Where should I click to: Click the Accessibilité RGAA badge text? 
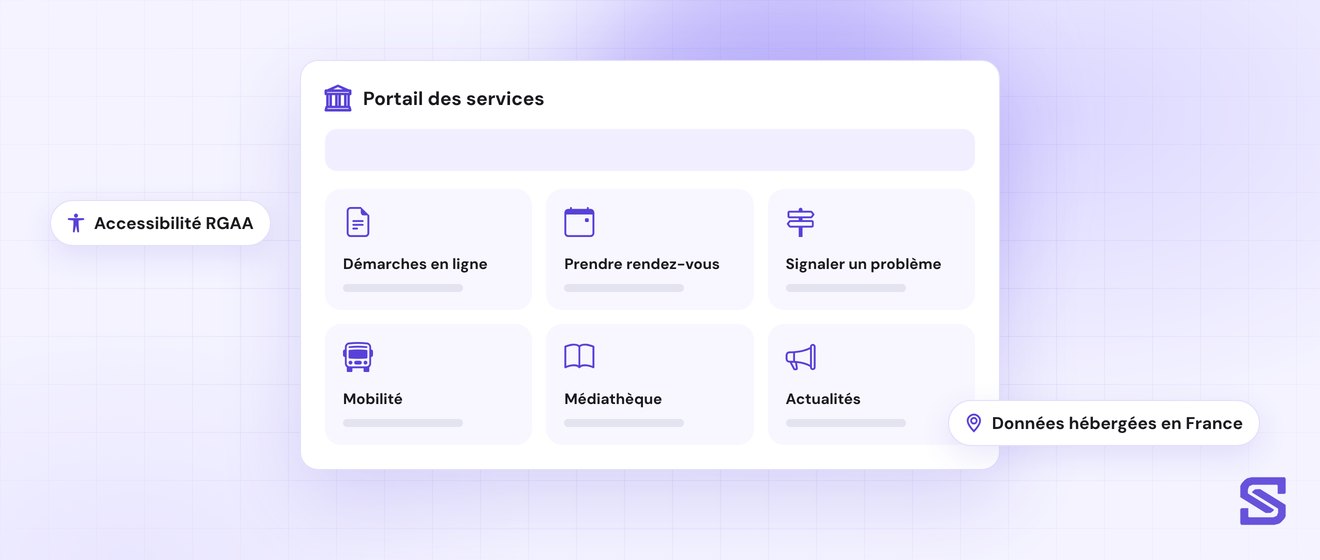pos(174,223)
